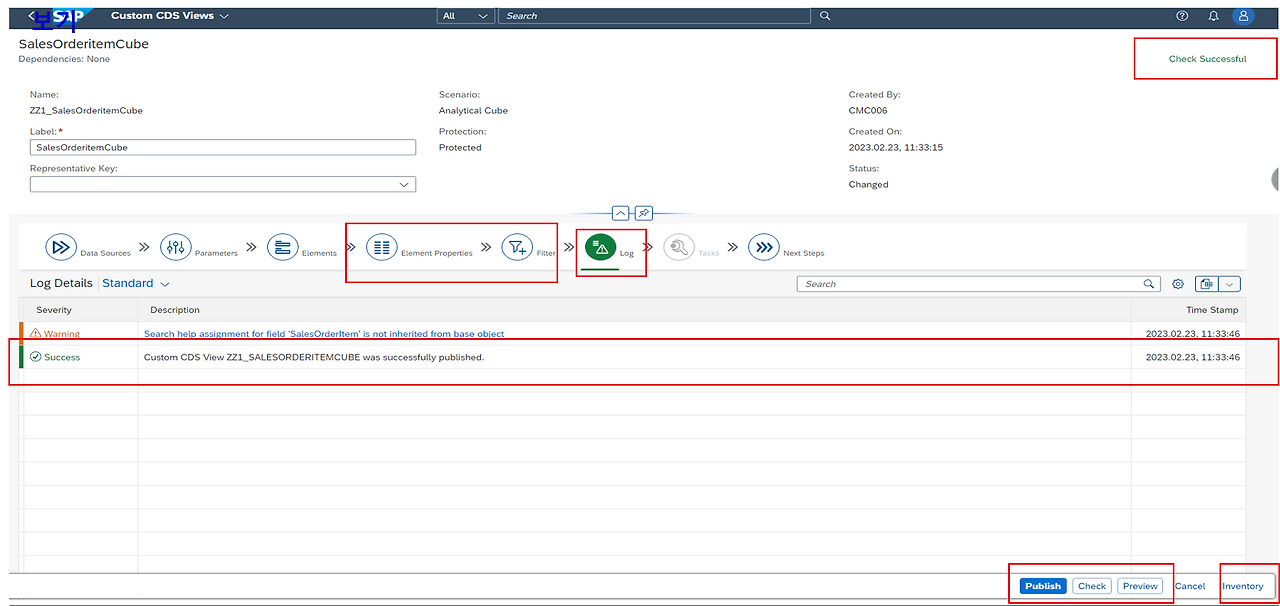Click the Check Successful status text
The image size is (1280, 606).
coord(1207,59)
